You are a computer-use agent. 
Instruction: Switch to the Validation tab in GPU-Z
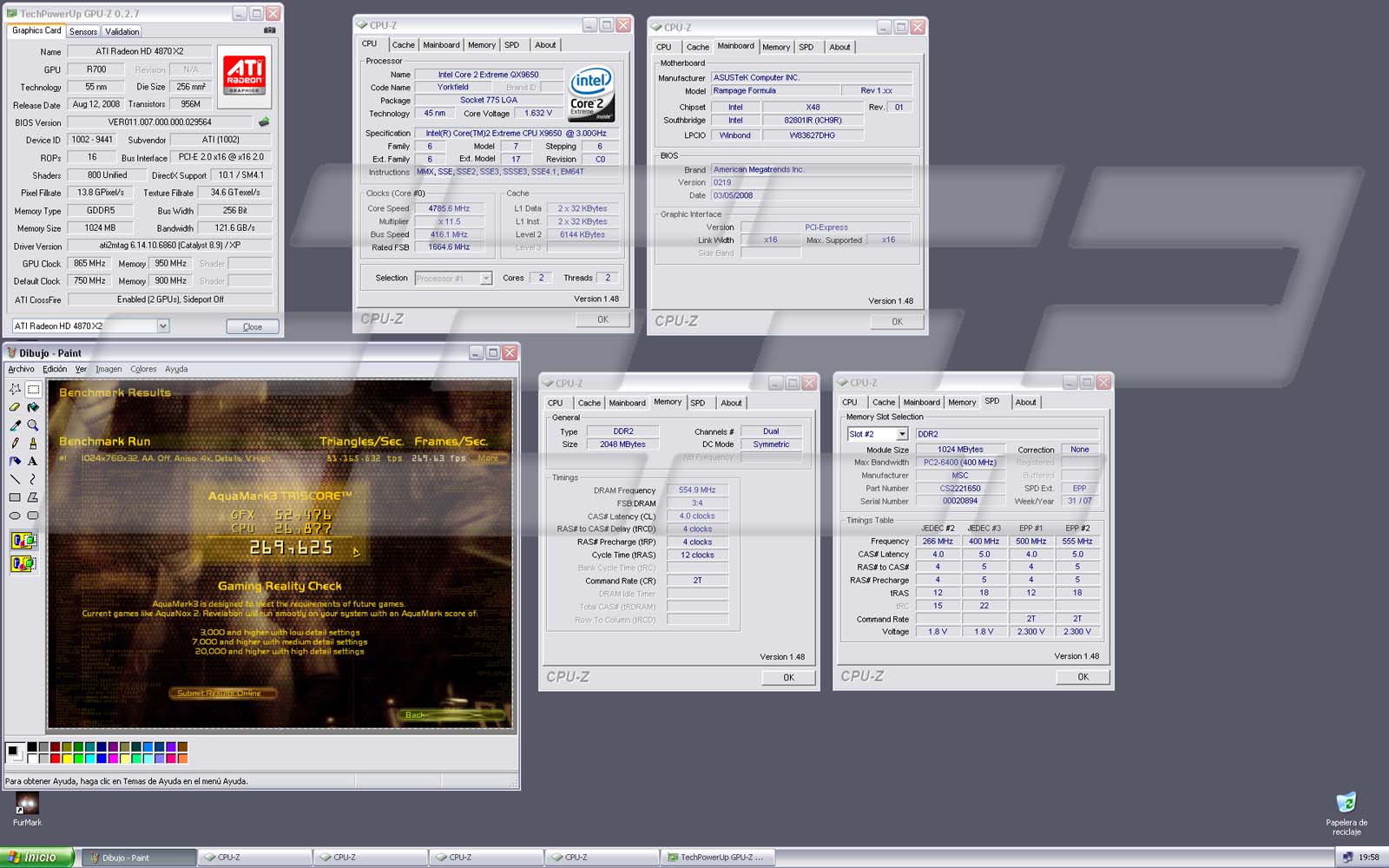coord(122,31)
